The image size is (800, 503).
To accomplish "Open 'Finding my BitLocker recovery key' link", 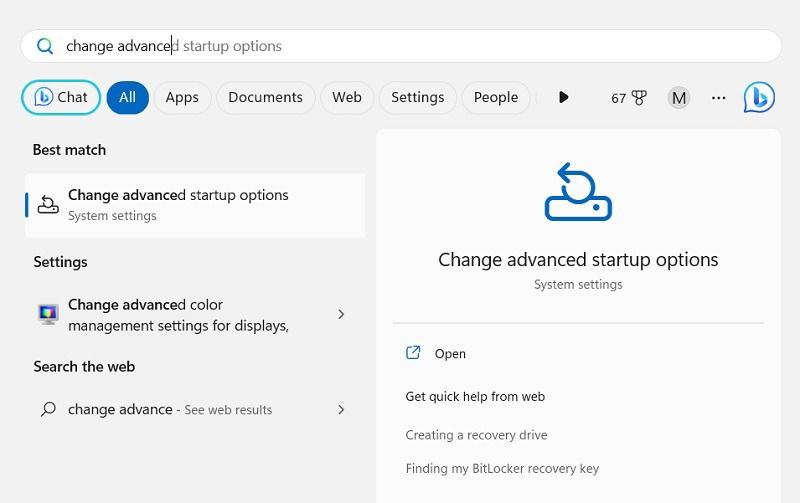I will 502,468.
